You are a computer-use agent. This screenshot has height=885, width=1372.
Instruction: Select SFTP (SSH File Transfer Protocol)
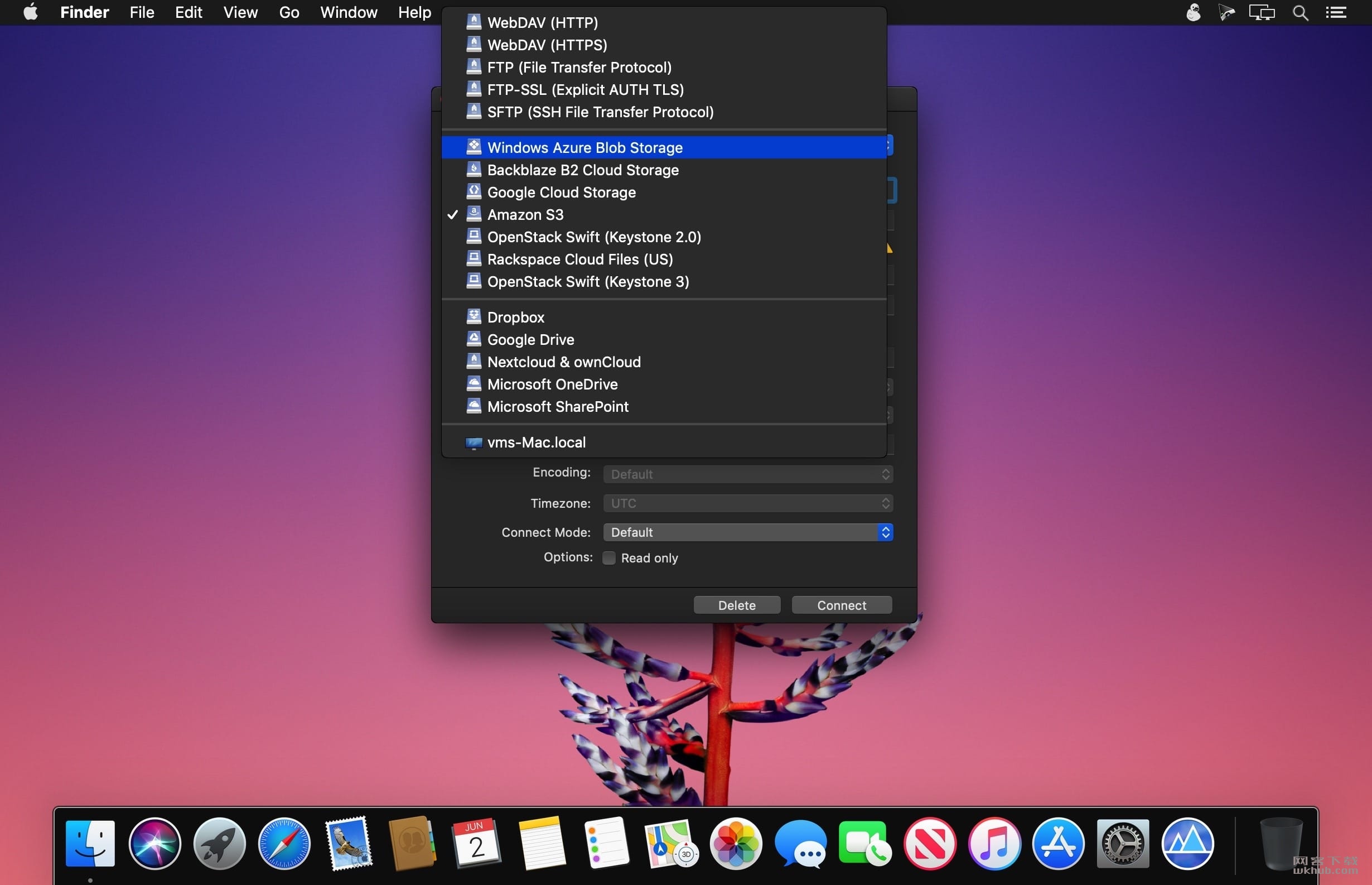tap(664, 112)
